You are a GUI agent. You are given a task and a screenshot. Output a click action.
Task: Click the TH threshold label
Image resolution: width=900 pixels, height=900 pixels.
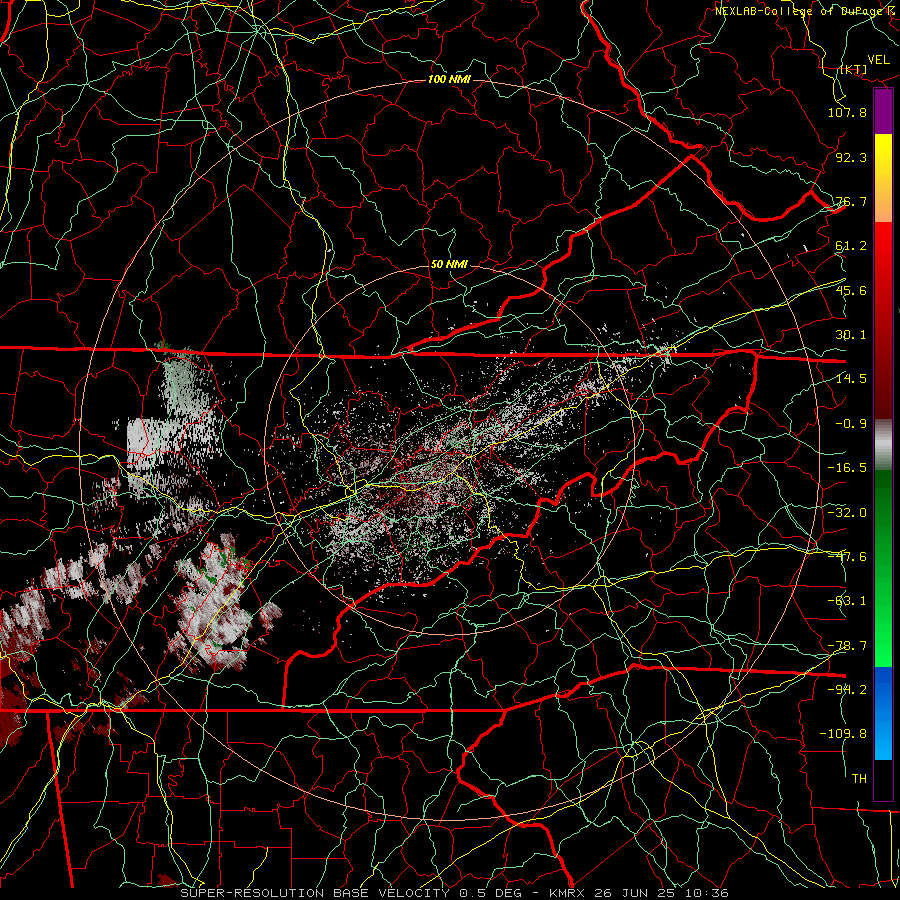coord(859,779)
